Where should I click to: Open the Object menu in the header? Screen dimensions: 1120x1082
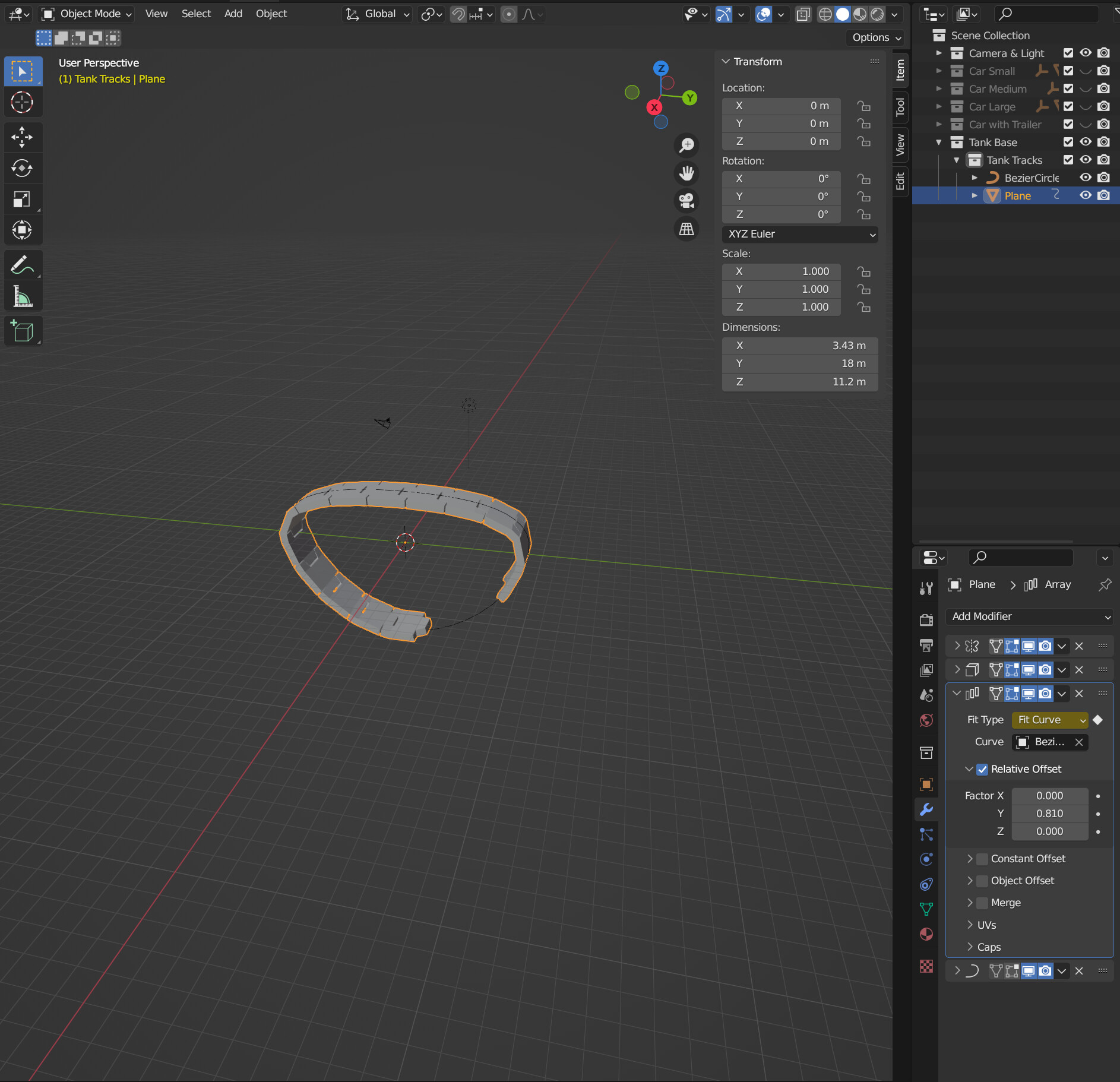(x=271, y=14)
